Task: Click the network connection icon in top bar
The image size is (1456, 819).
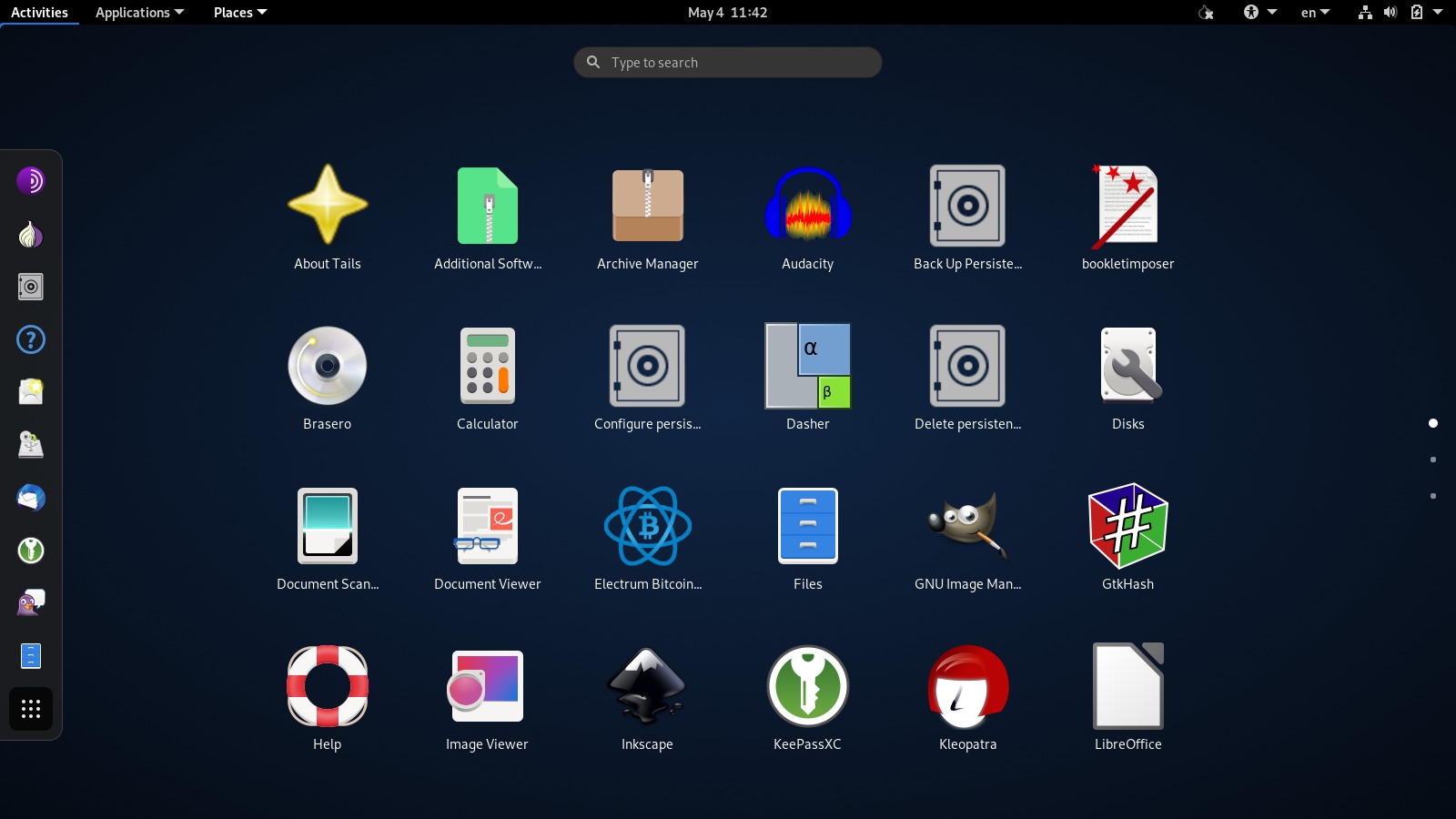Action: pos(1365,13)
